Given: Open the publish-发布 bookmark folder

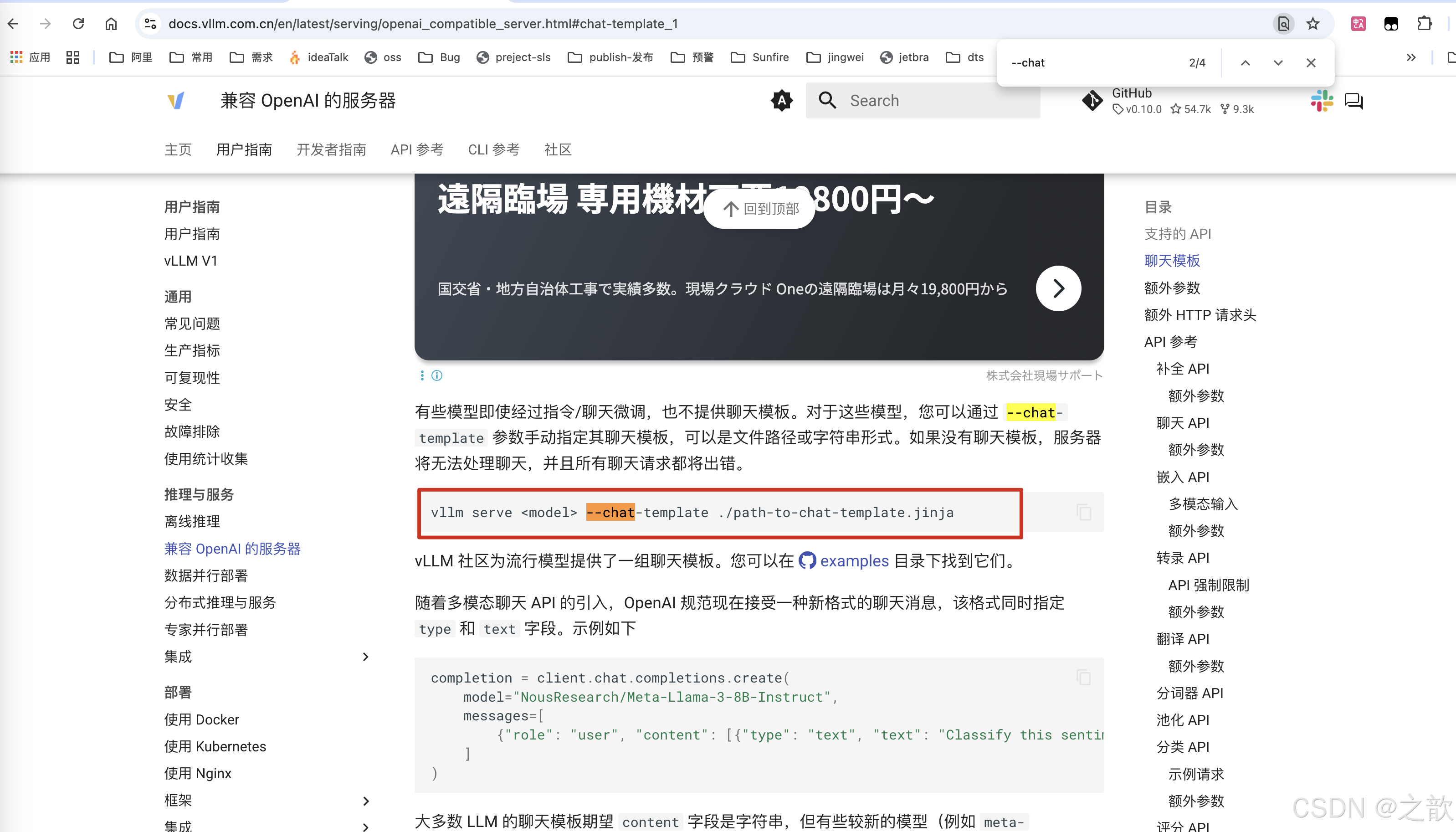Looking at the screenshot, I should pos(610,57).
